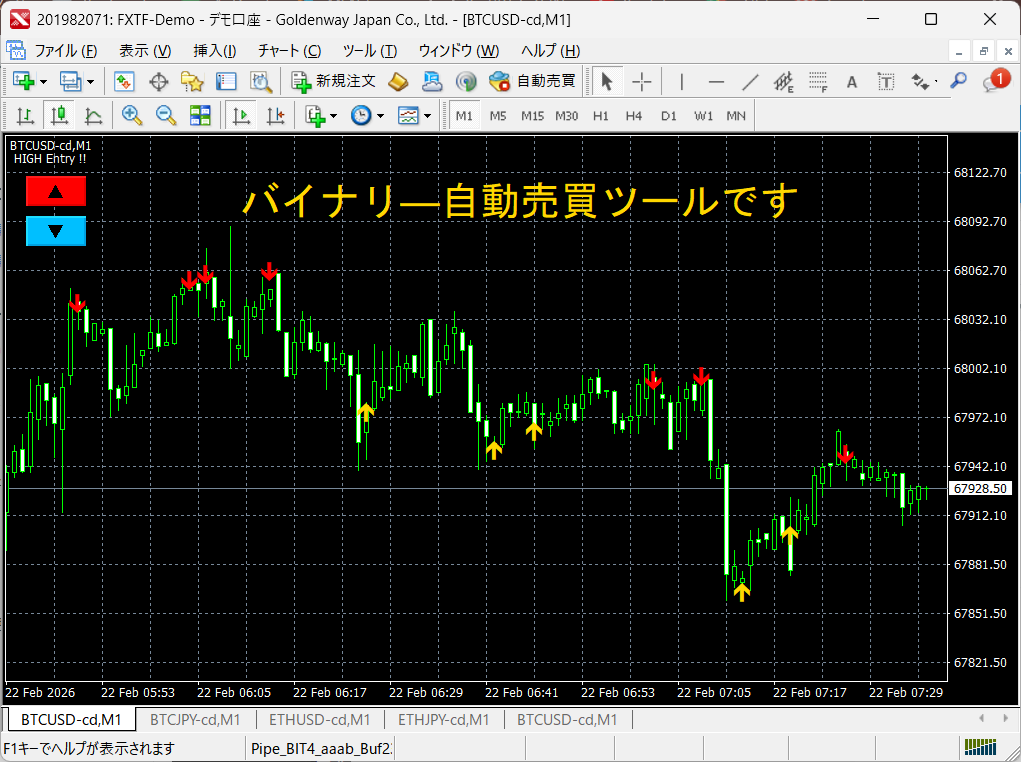Open the Navigator folder-star icon

192,81
